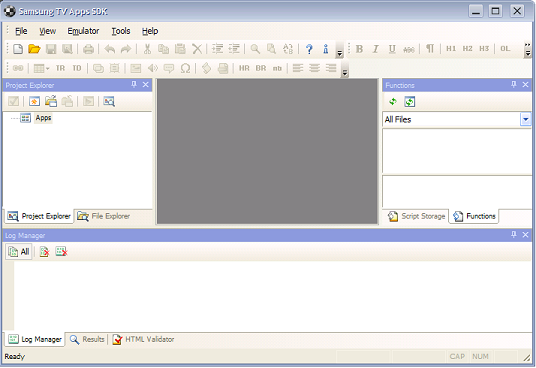The image size is (536, 368).
Task: Align text right
Action: (x=331, y=68)
